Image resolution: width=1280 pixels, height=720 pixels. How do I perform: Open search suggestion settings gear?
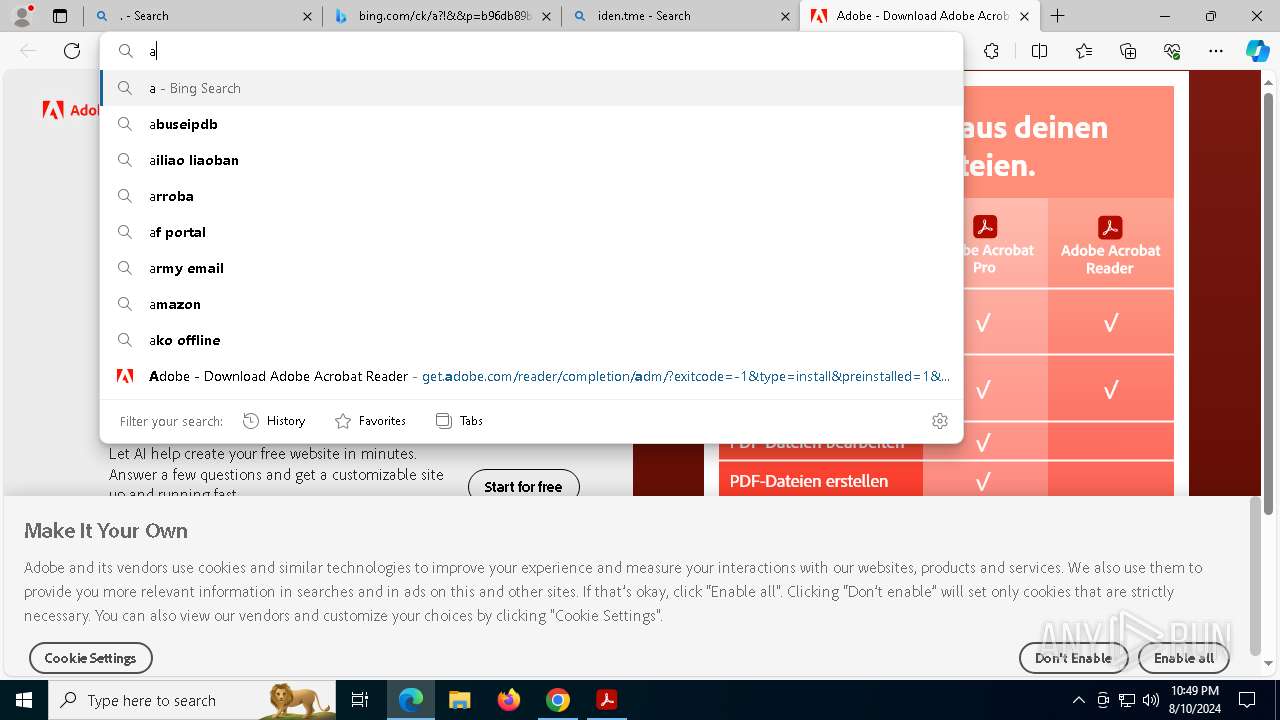pos(939,421)
